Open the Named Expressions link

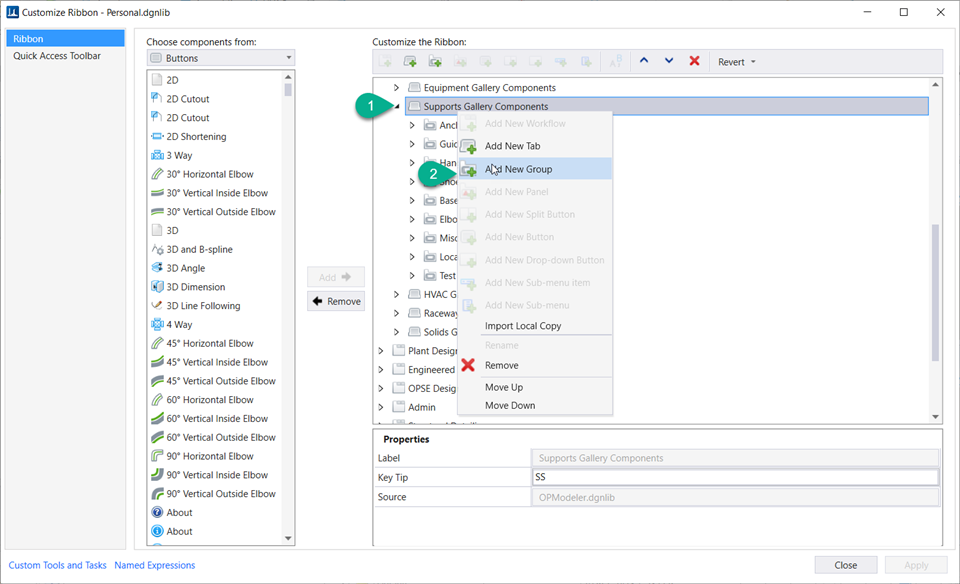coord(154,565)
